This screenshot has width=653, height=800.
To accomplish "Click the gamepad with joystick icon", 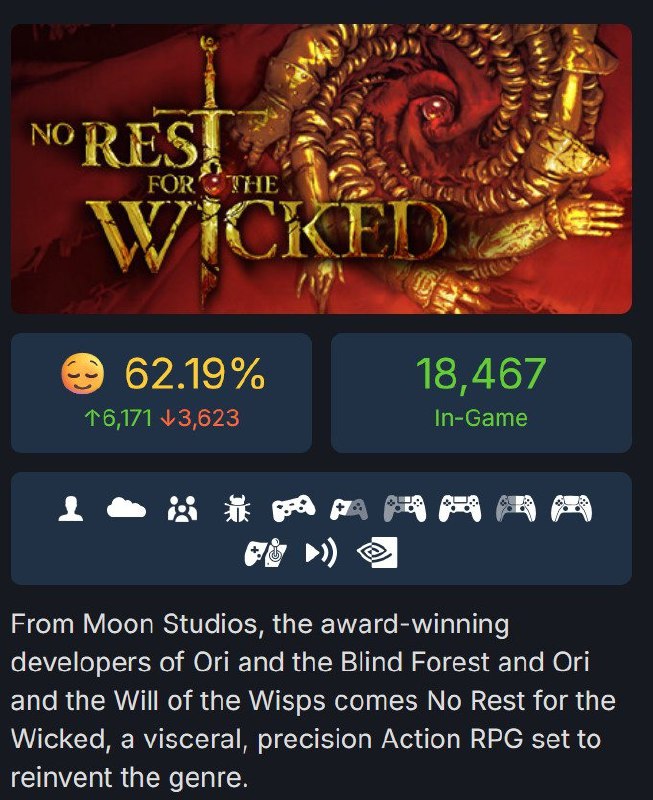I will 265,553.
